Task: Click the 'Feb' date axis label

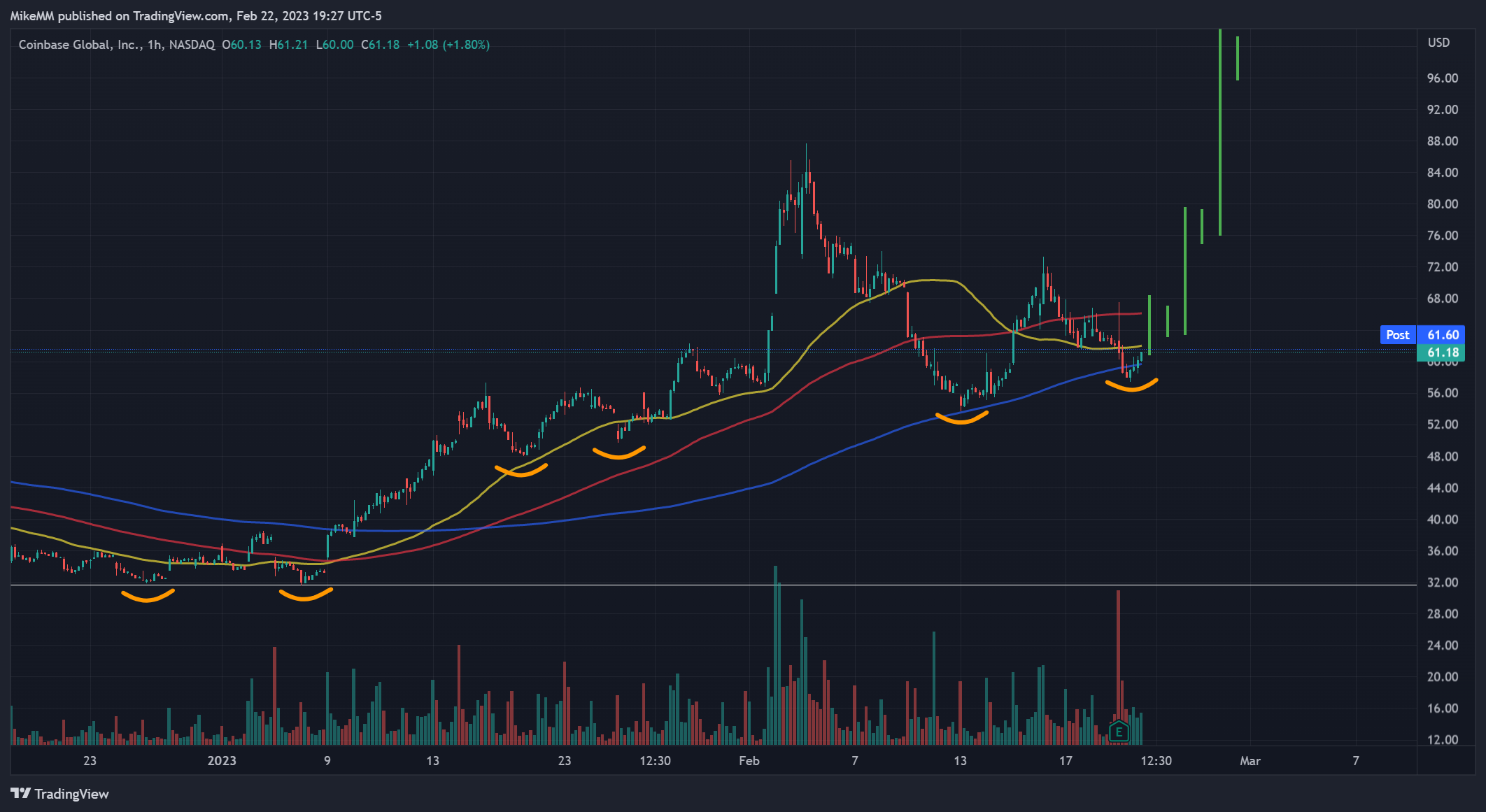Action: pyautogui.click(x=749, y=761)
